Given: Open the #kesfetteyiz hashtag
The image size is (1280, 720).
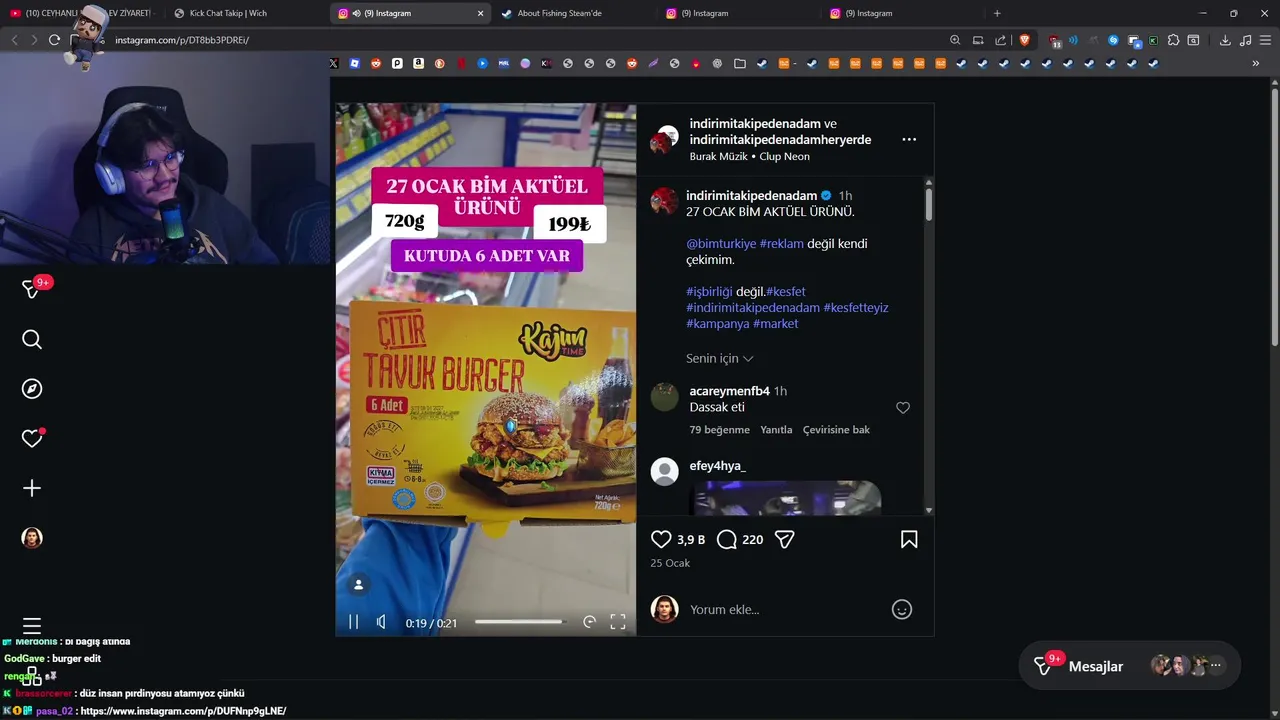Looking at the screenshot, I should coord(856,308).
